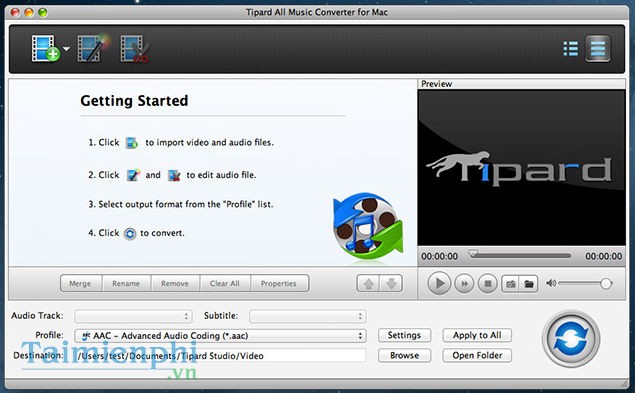
Task: Move selected item down
Action: (391, 284)
